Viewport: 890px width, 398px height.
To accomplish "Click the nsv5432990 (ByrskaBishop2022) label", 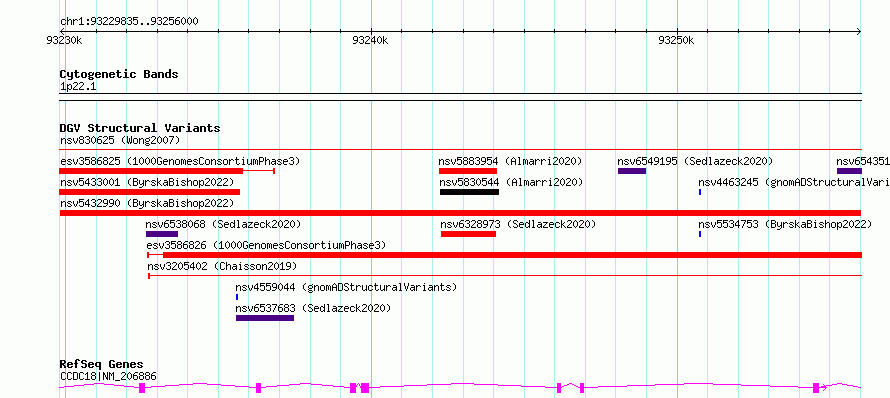I will pyautogui.click(x=147, y=203).
